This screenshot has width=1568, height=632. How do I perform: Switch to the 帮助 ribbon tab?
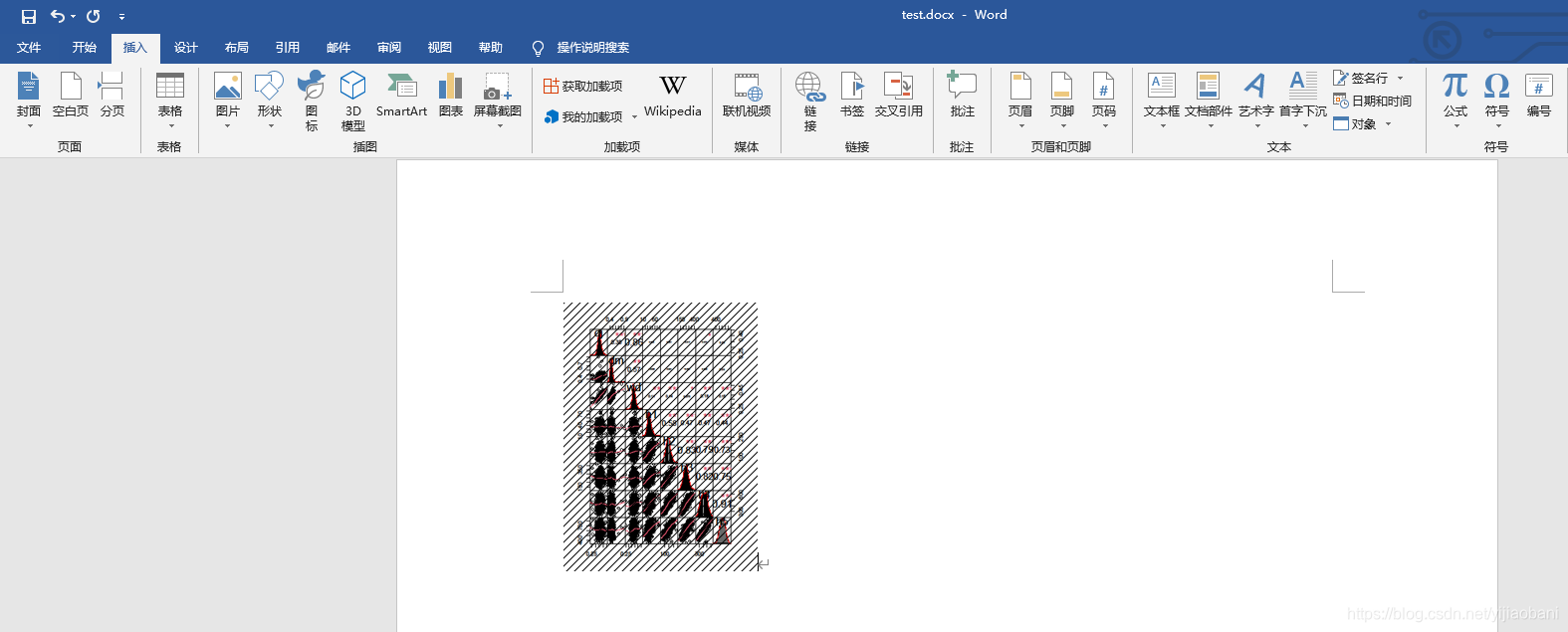(491, 48)
